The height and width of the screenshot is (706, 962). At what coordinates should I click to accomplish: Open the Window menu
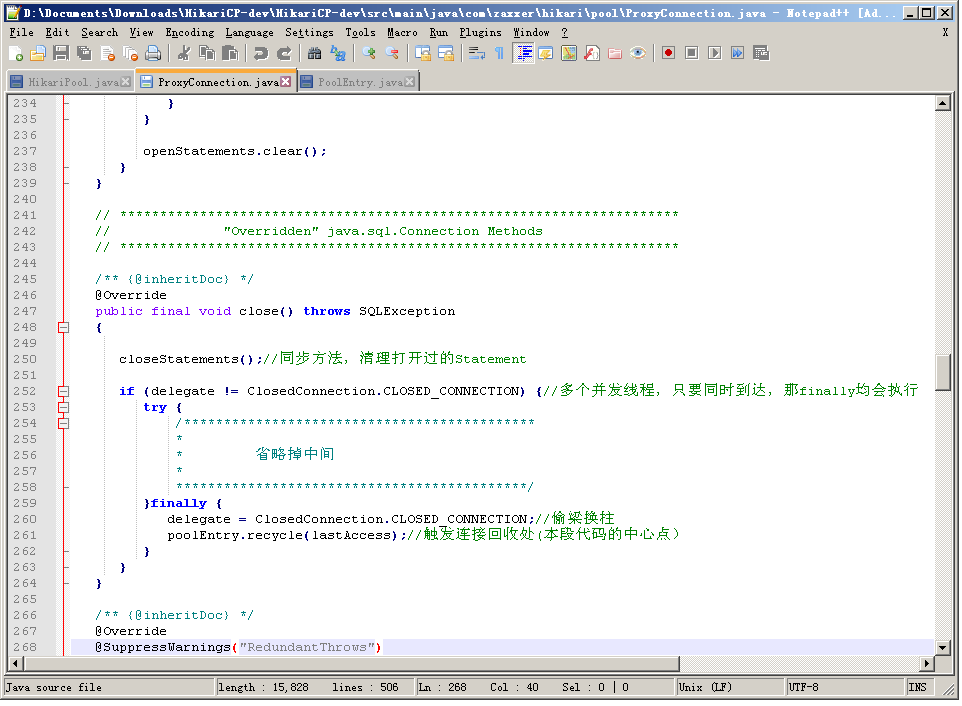pyautogui.click(x=531, y=33)
